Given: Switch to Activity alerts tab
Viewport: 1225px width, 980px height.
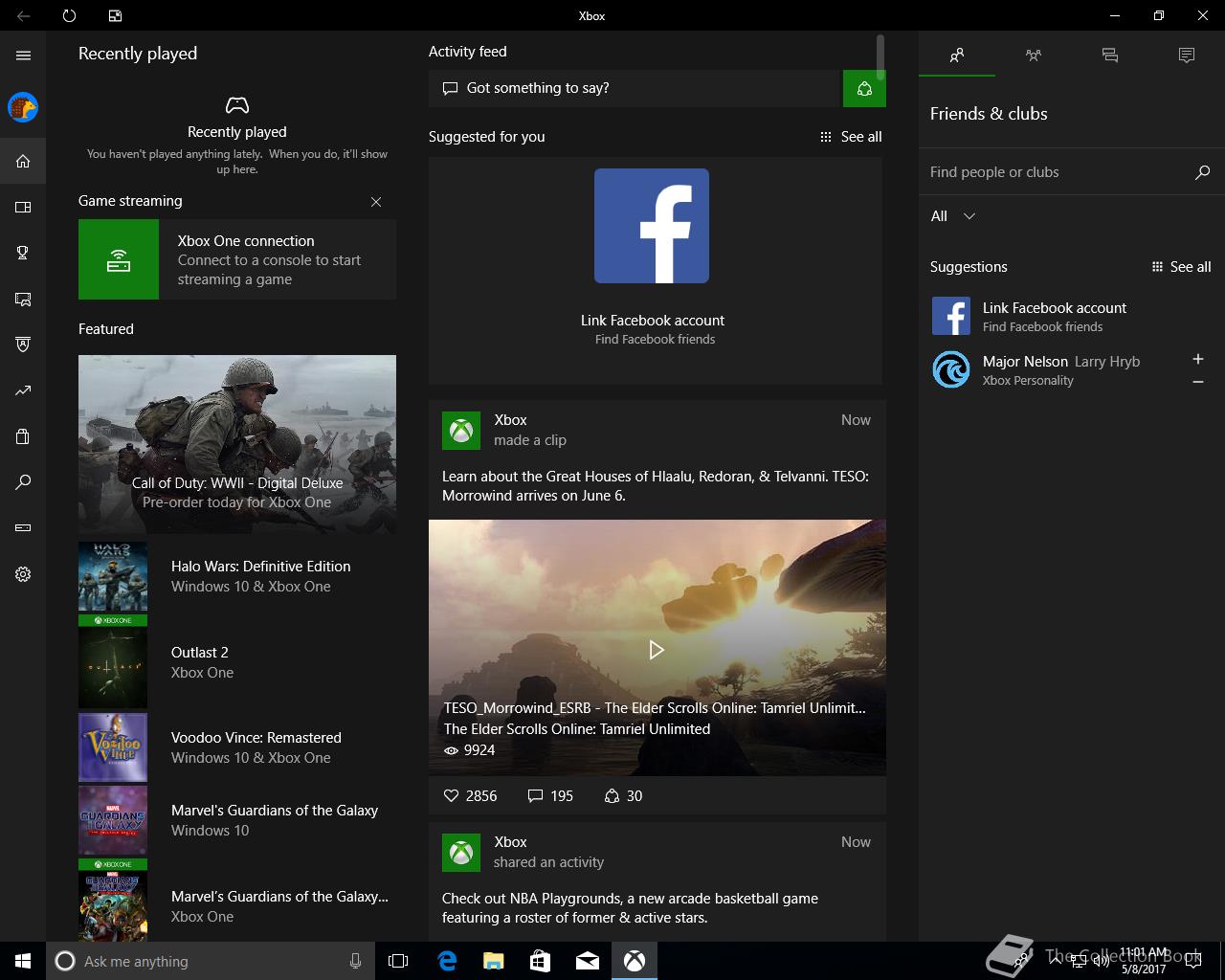Looking at the screenshot, I should pyautogui.click(x=1187, y=56).
